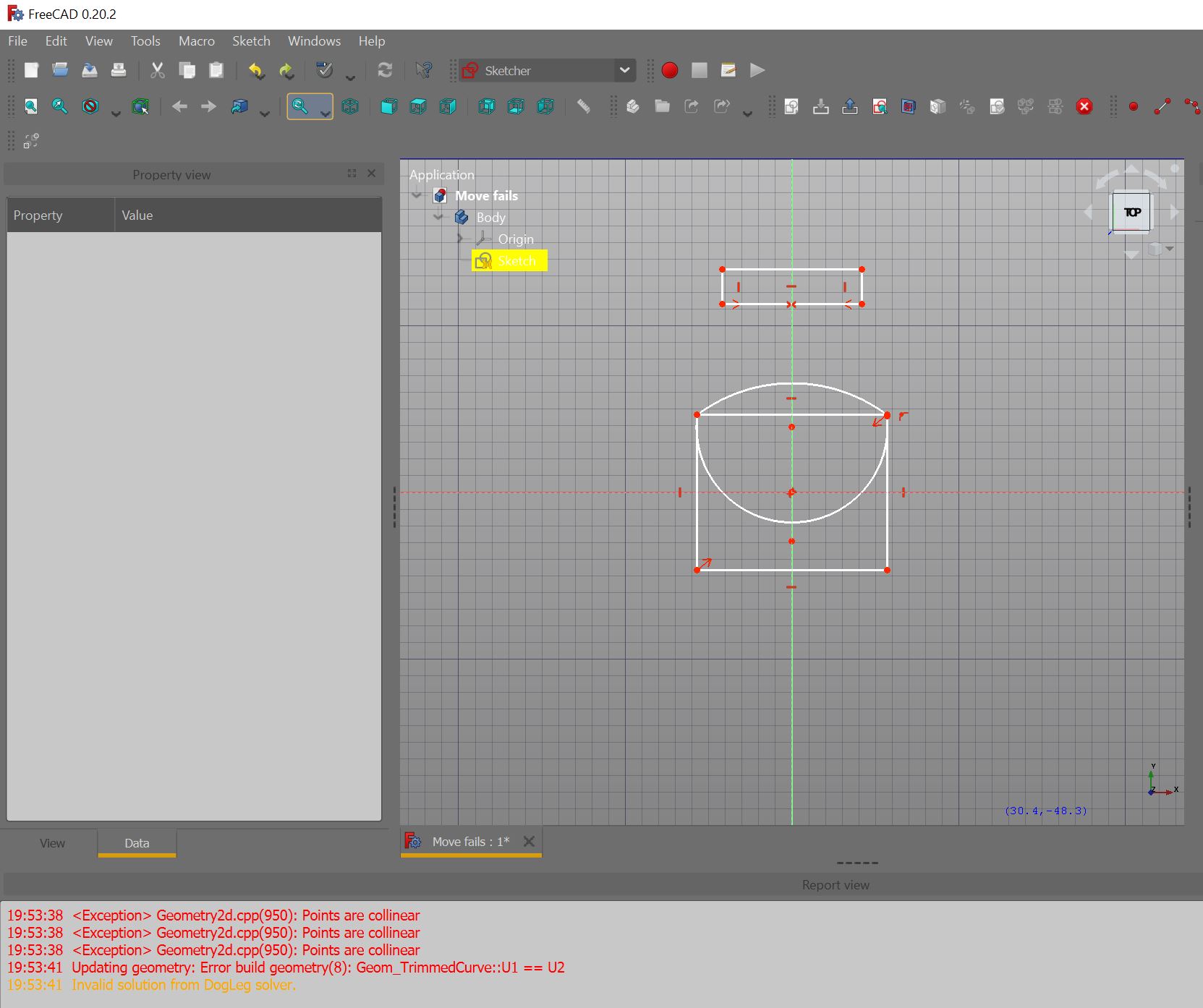Start recording a macro

pyautogui.click(x=669, y=70)
